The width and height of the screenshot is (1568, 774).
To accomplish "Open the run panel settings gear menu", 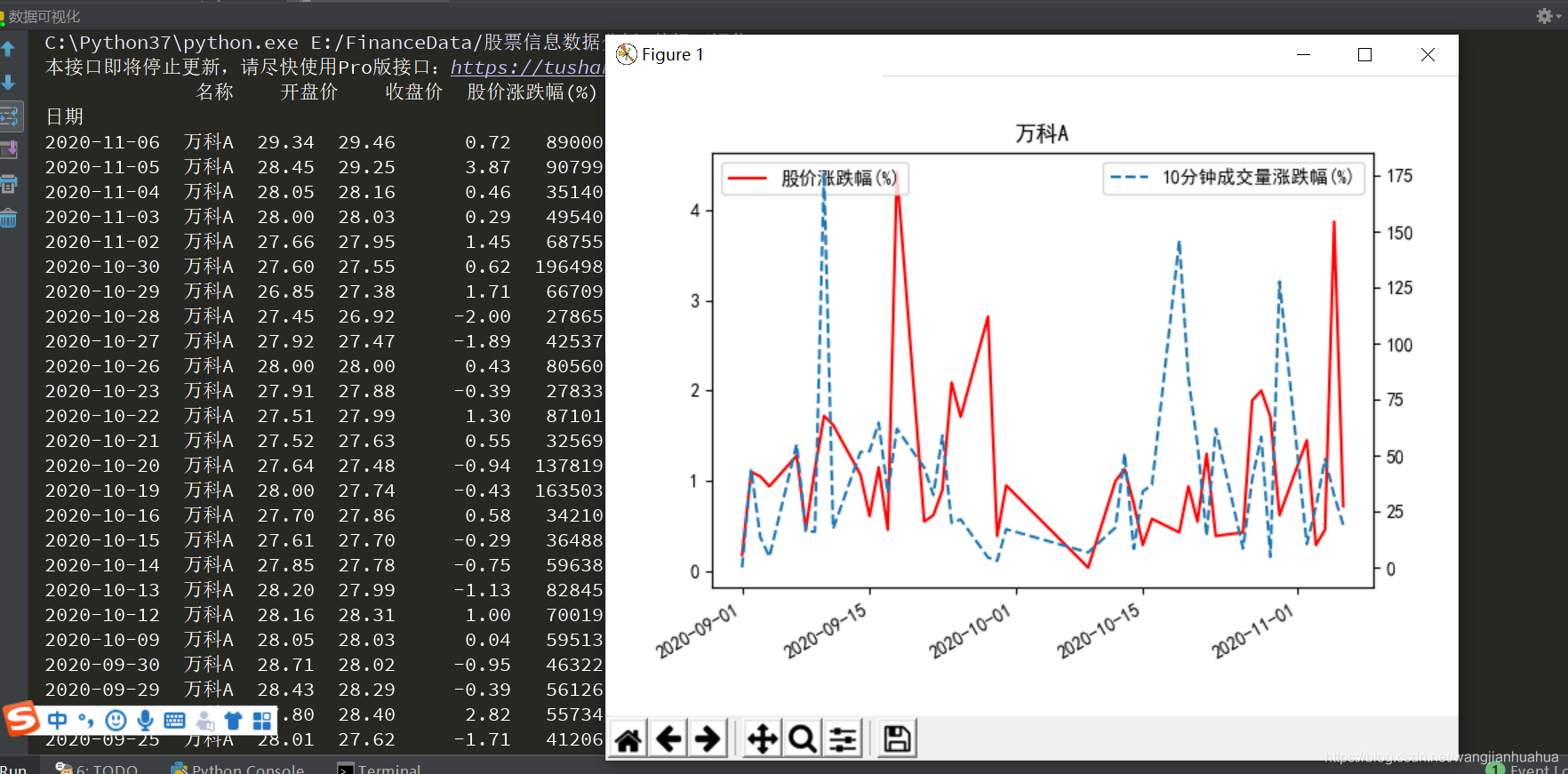I will (x=1545, y=16).
